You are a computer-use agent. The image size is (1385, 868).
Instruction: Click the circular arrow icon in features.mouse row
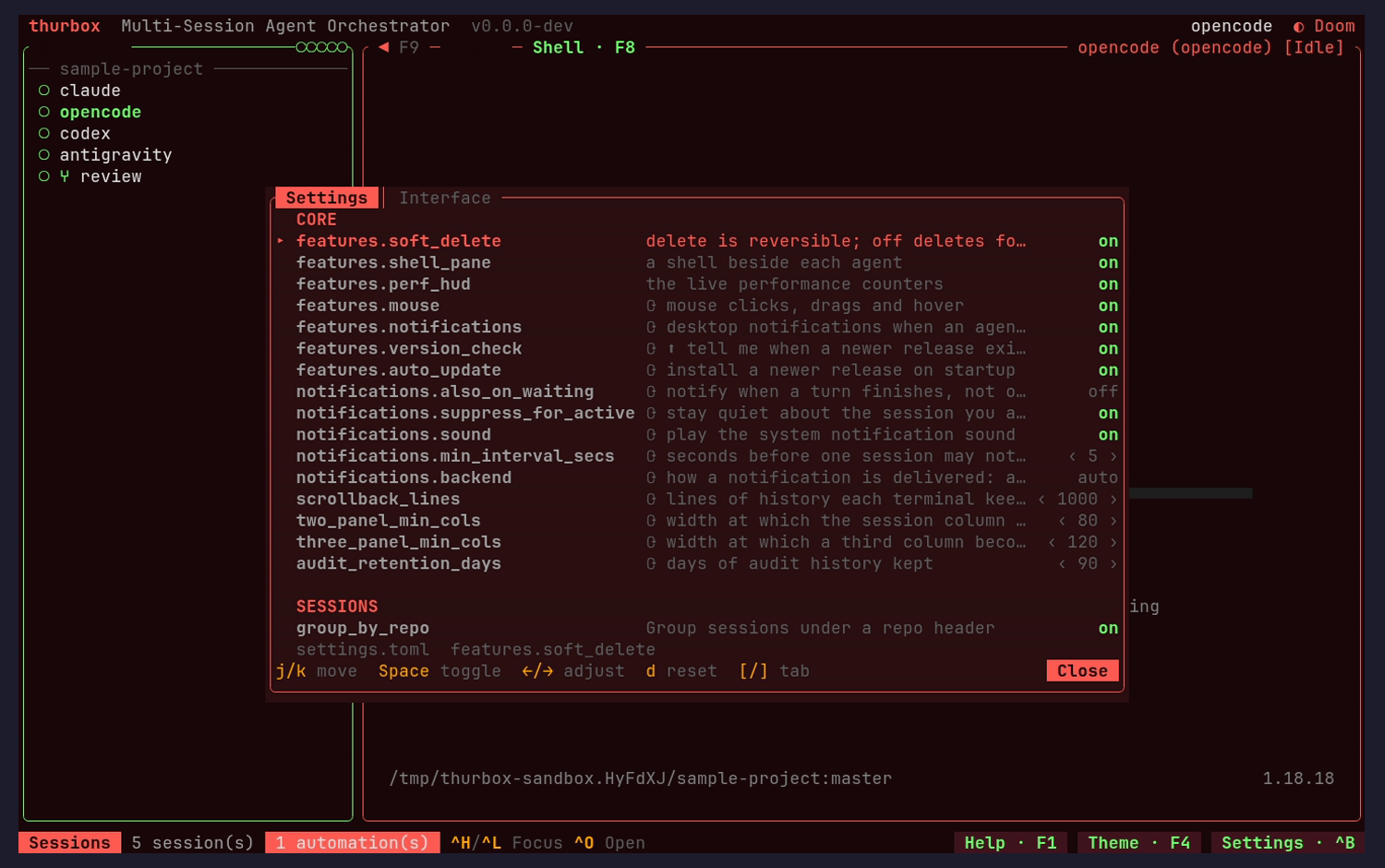pyautogui.click(x=651, y=306)
